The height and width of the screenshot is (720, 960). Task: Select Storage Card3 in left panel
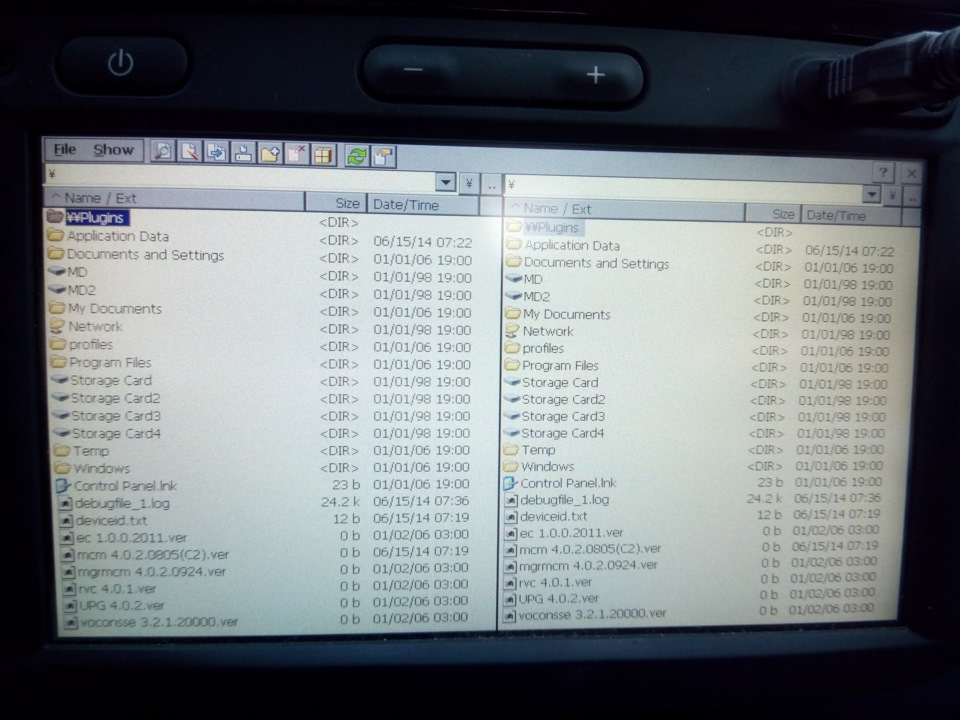(116, 416)
